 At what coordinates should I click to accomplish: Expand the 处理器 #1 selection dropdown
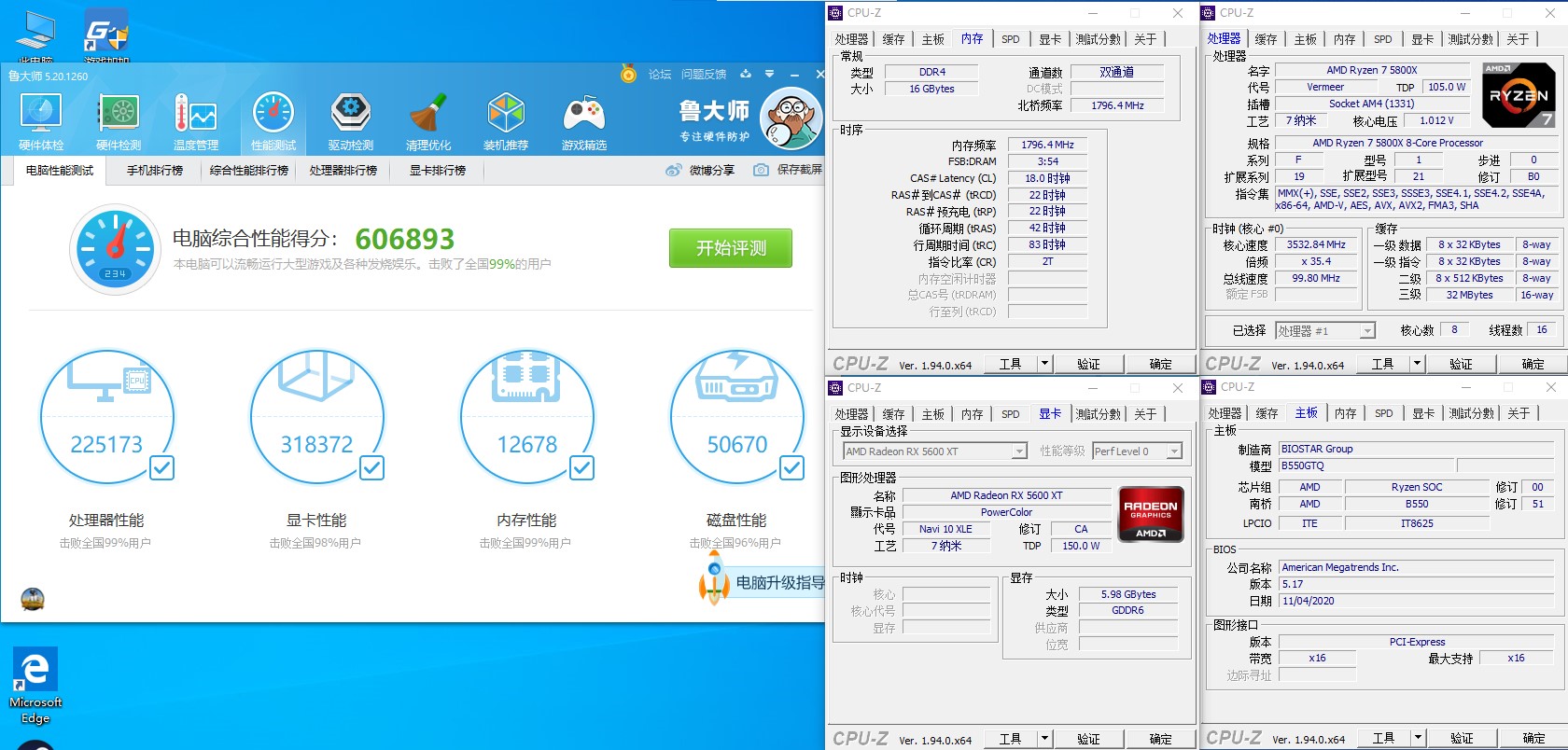click(x=1367, y=331)
